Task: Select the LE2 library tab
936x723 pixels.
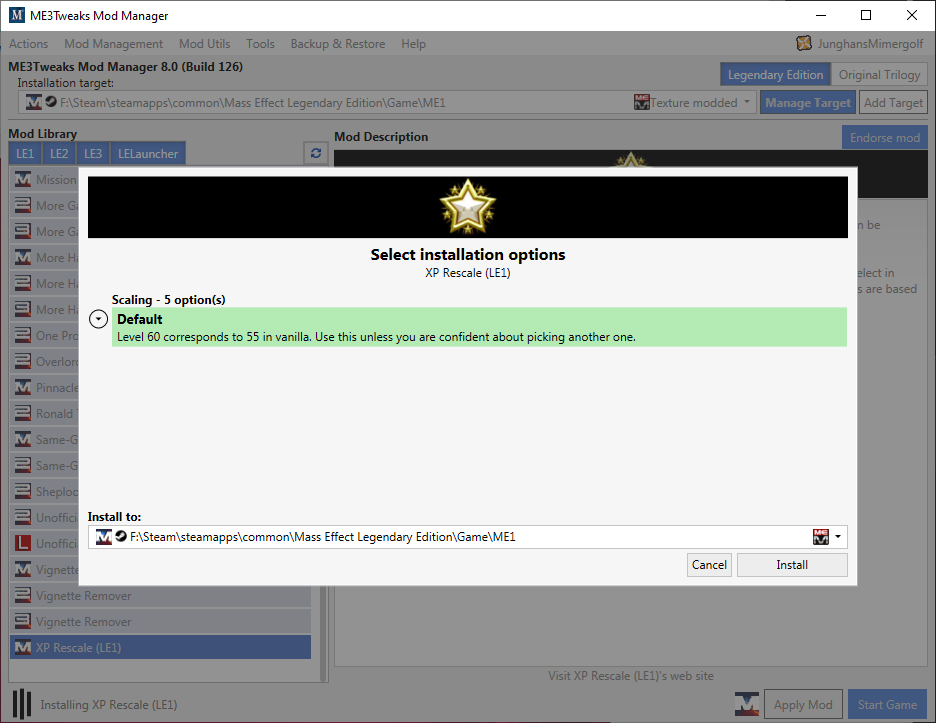Action: click(x=58, y=153)
